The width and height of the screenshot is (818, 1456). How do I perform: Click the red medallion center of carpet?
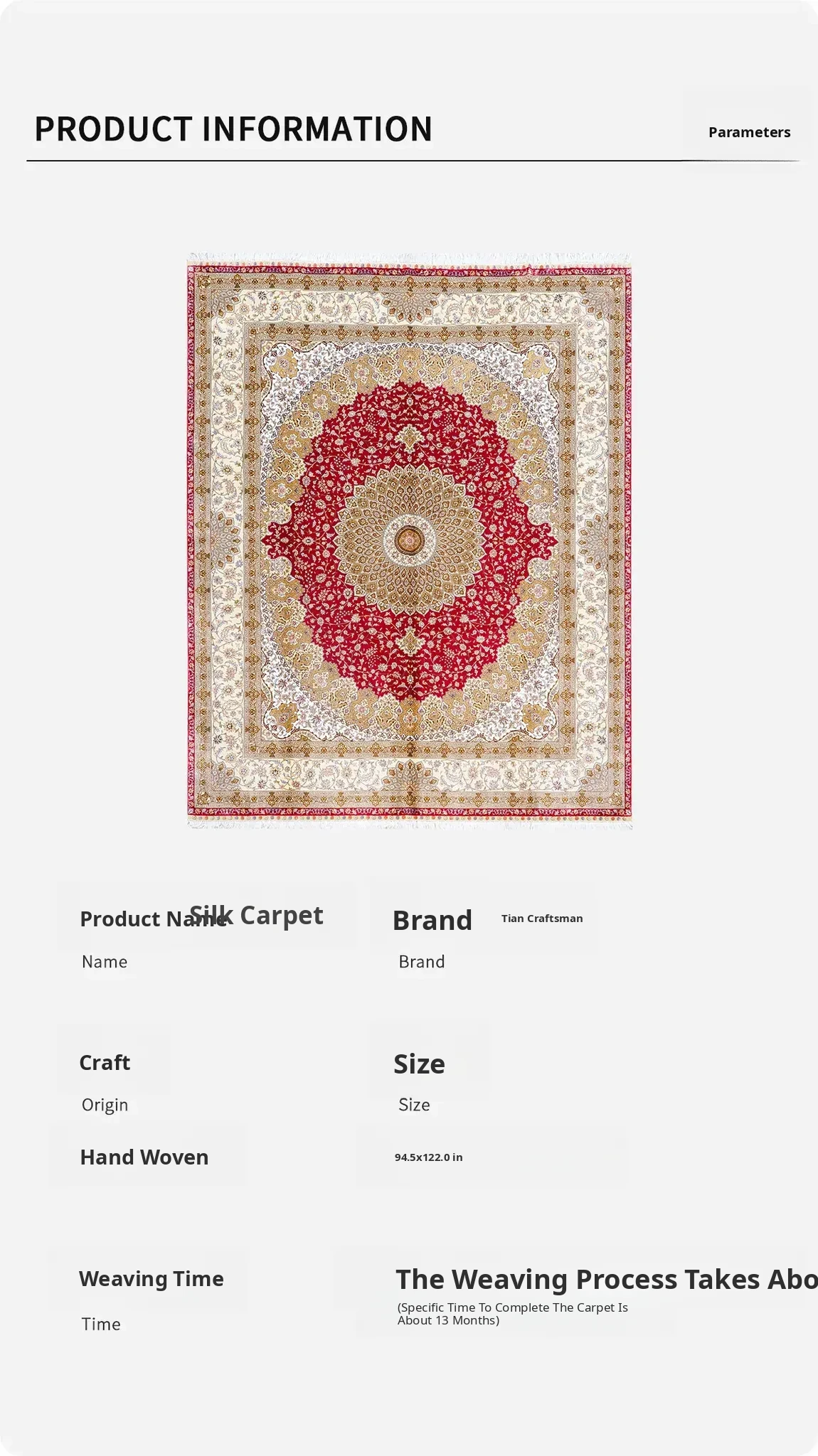(409, 541)
